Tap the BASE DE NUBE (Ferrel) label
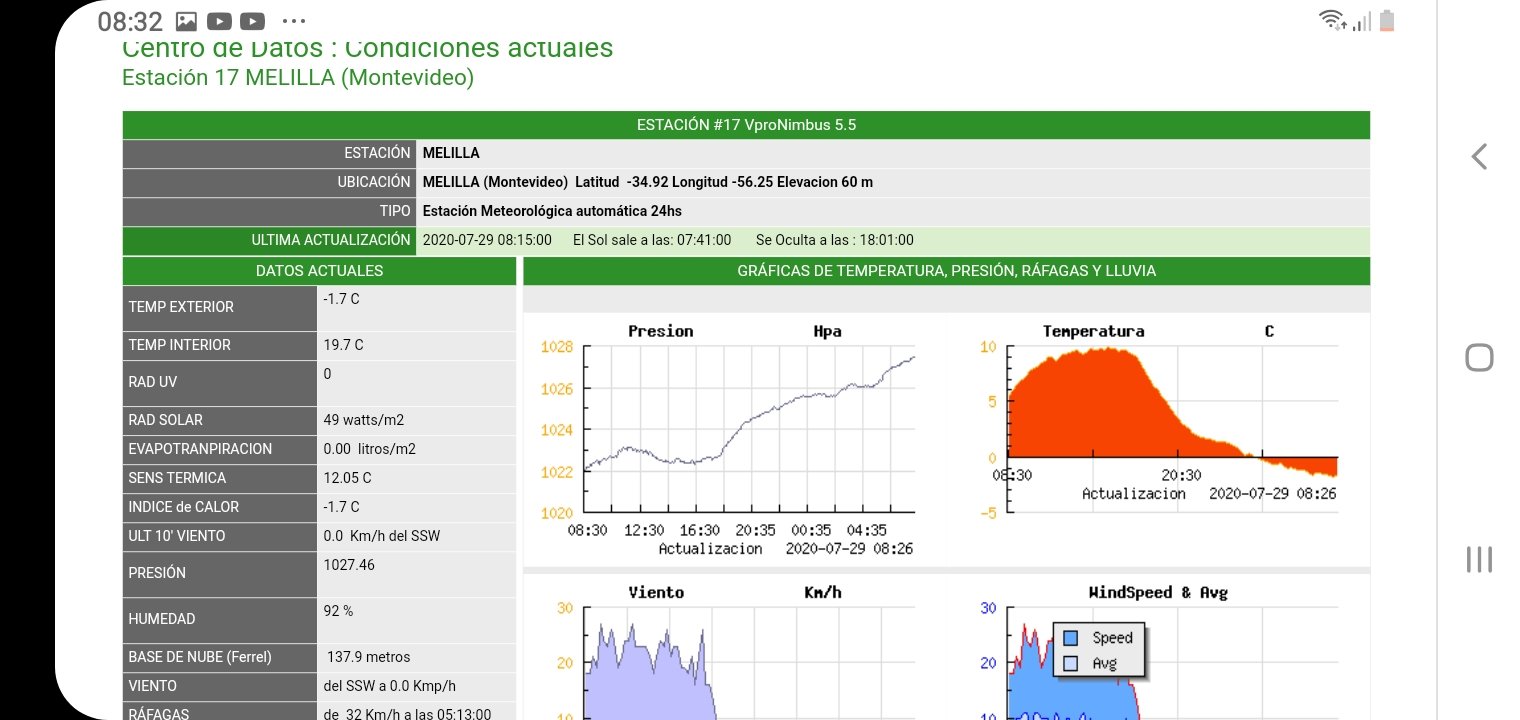This screenshot has width=1520, height=720. pos(220,657)
